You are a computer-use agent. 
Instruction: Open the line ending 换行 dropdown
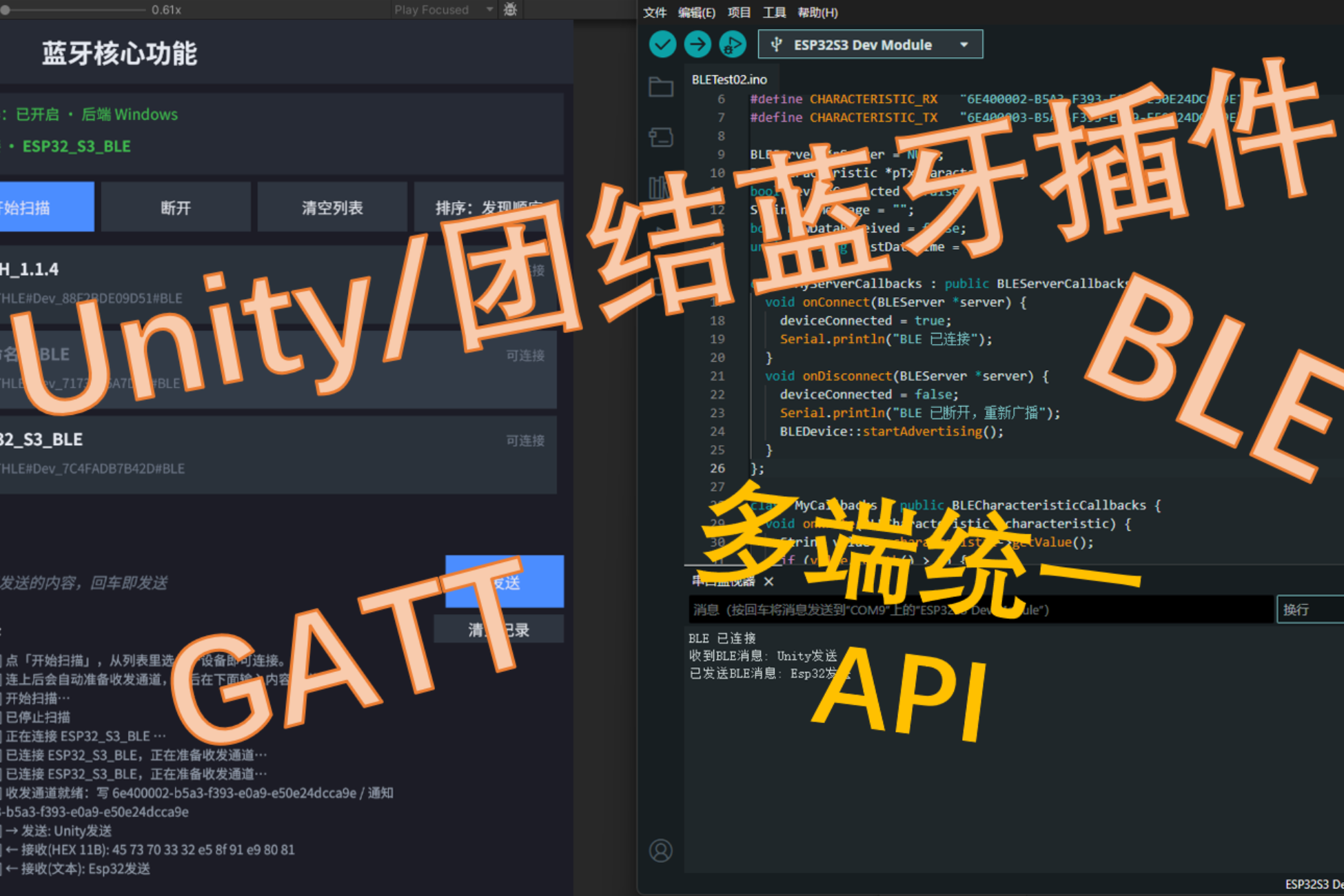point(1310,610)
